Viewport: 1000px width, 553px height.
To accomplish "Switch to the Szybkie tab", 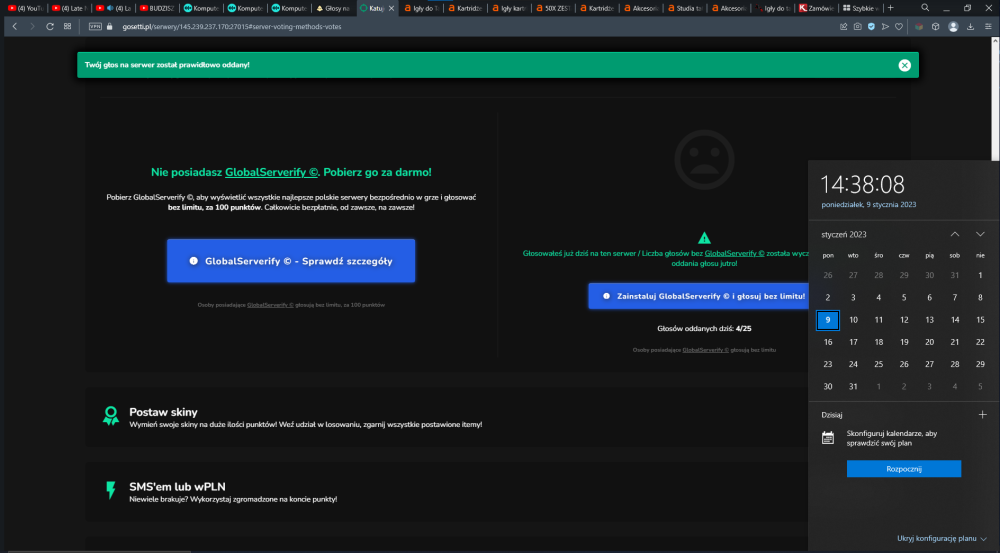I will coord(860,8).
